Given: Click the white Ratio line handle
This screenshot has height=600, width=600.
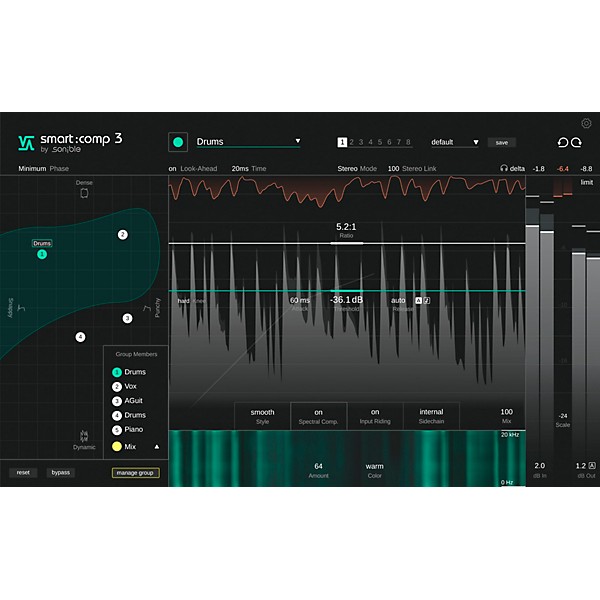Looking at the screenshot, I should [x=346, y=243].
